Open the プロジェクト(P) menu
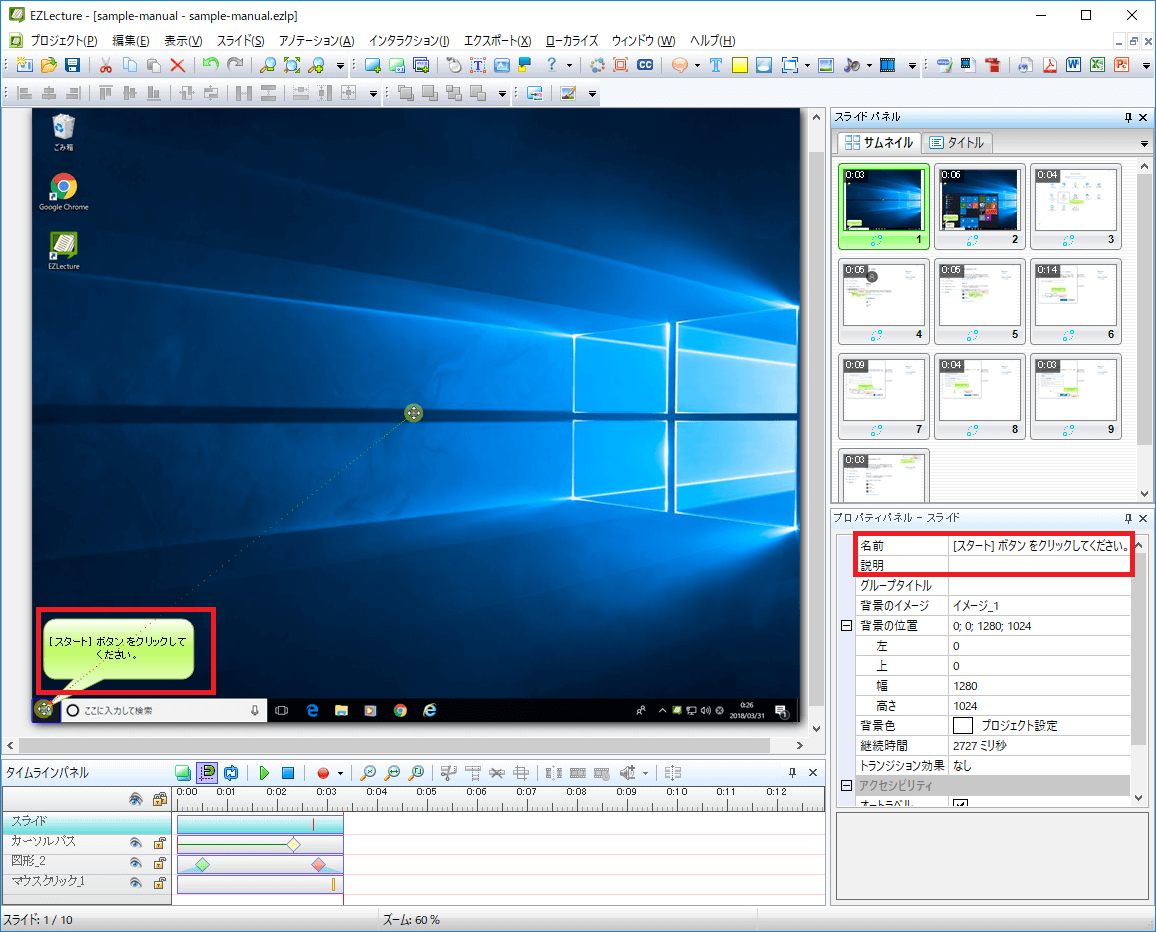 click(x=63, y=41)
